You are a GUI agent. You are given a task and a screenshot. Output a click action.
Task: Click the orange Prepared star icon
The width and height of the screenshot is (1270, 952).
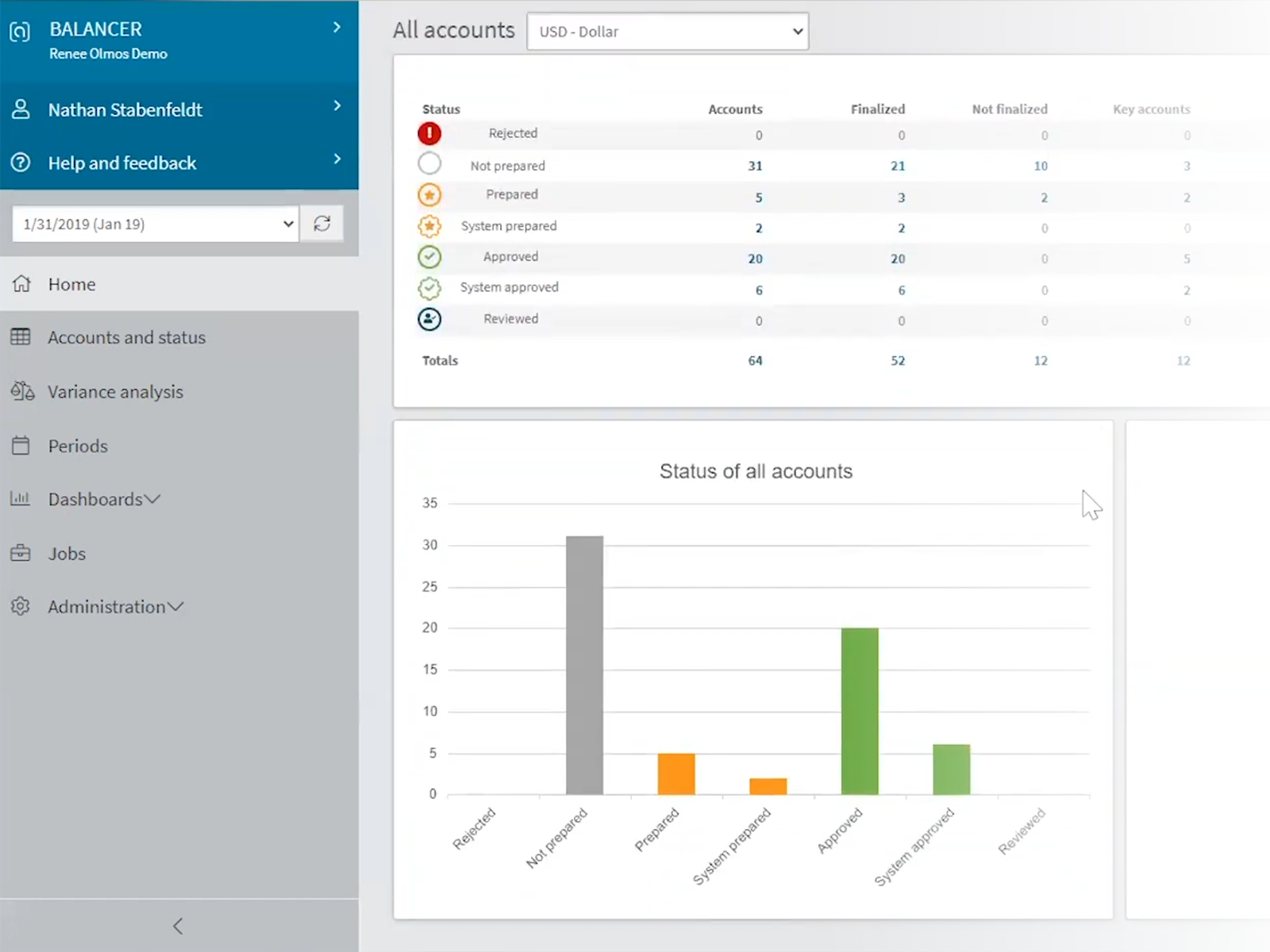pyautogui.click(x=429, y=195)
